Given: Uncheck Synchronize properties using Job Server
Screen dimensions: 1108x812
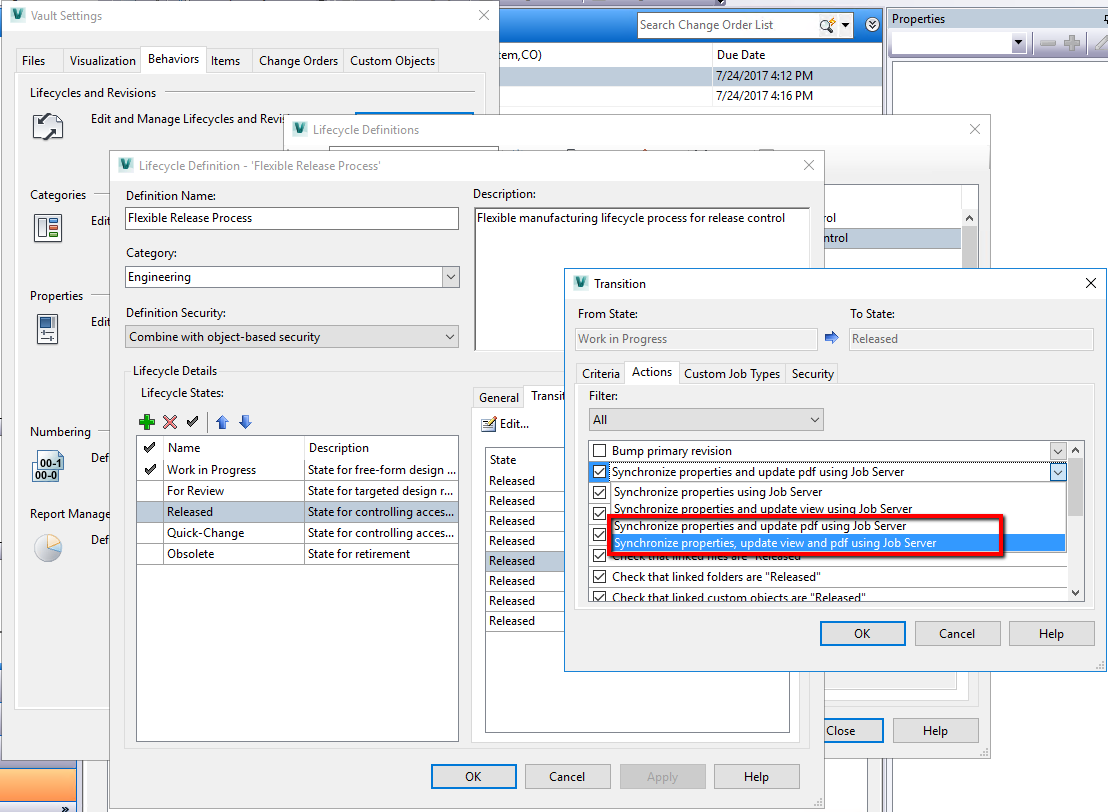Looking at the screenshot, I should pos(599,491).
